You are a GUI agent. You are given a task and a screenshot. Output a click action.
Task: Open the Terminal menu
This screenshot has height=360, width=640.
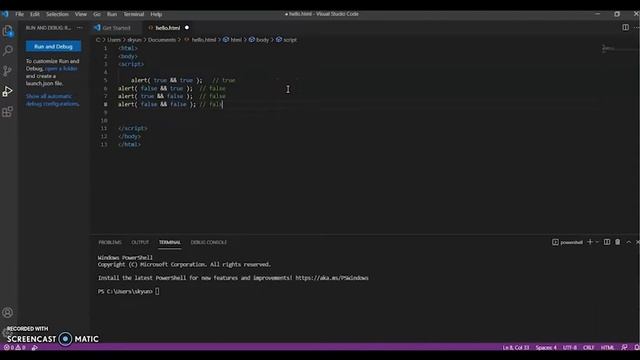[x=133, y=14]
